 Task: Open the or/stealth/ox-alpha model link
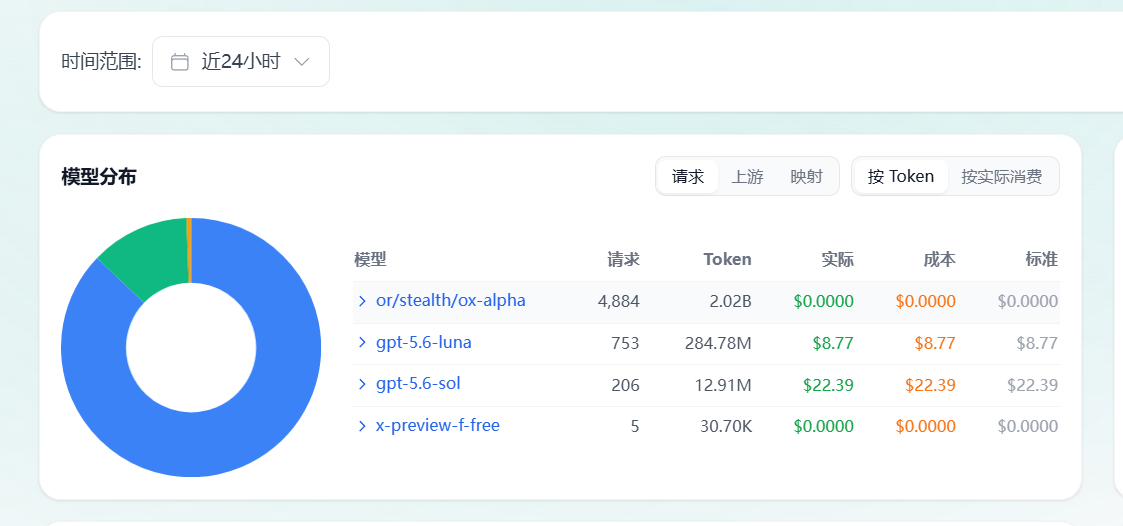point(450,301)
